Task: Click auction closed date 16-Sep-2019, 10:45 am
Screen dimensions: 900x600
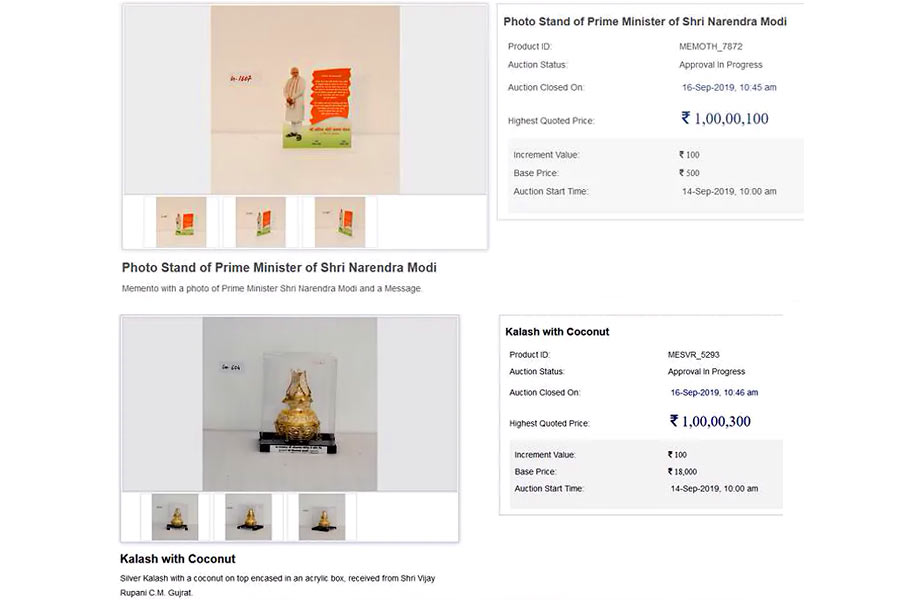Action: pyautogui.click(x=729, y=87)
